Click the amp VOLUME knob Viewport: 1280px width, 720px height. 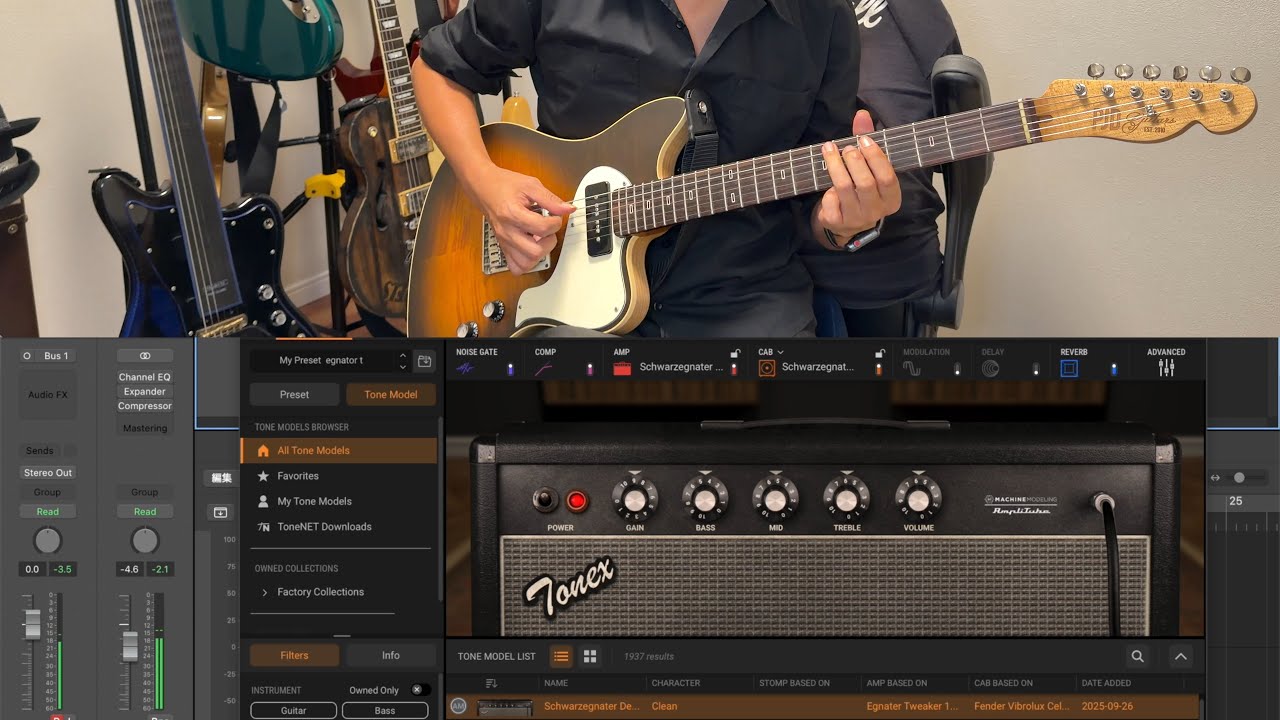[918, 498]
